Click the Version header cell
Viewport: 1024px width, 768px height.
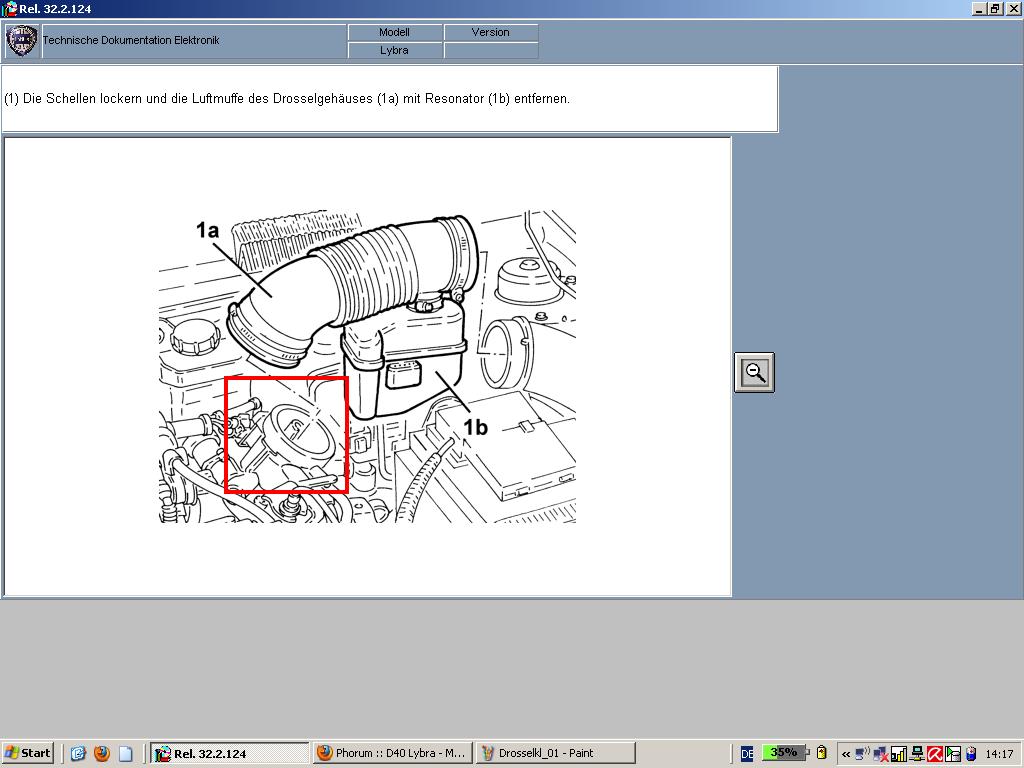click(490, 32)
